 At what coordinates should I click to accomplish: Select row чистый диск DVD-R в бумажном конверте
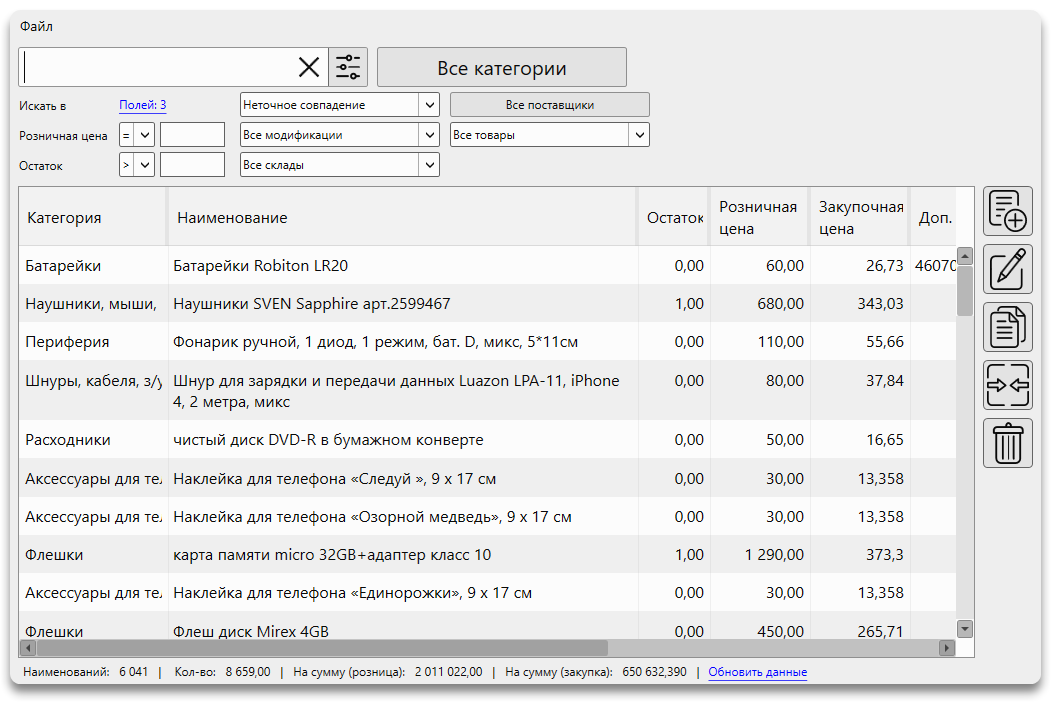click(x=487, y=440)
